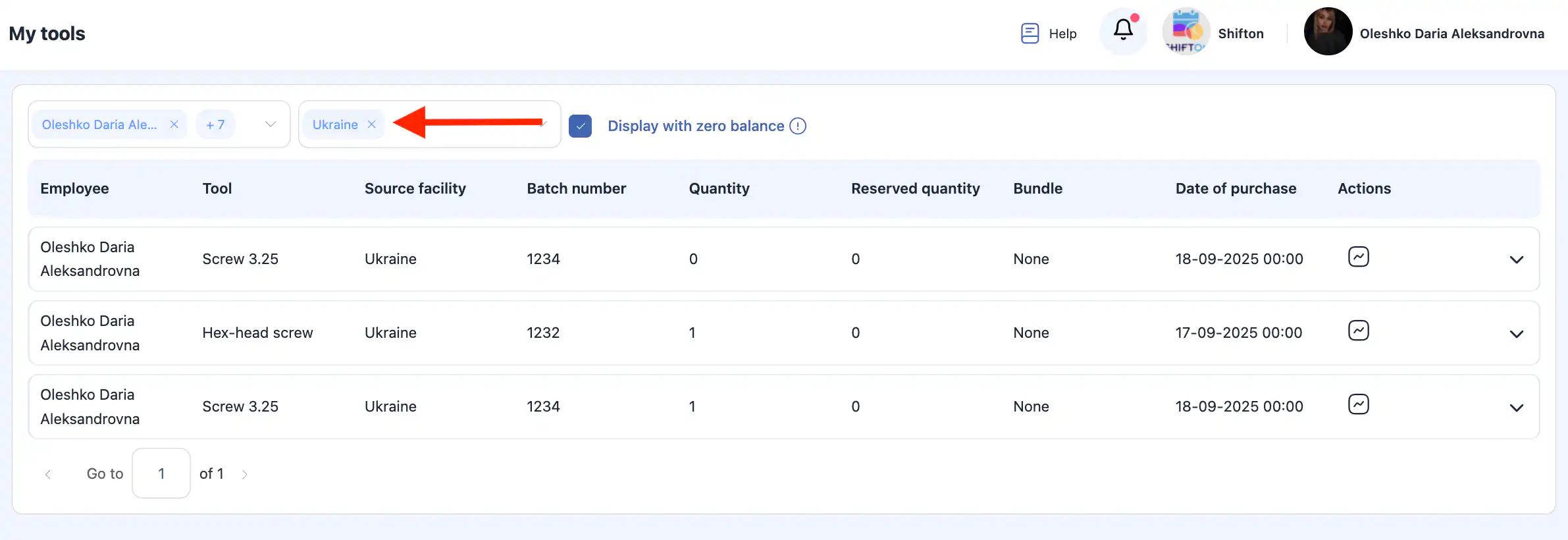Image resolution: width=1568 pixels, height=540 pixels.
Task: Remove the Ukraine facility filter tag
Action: [x=372, y=124]
